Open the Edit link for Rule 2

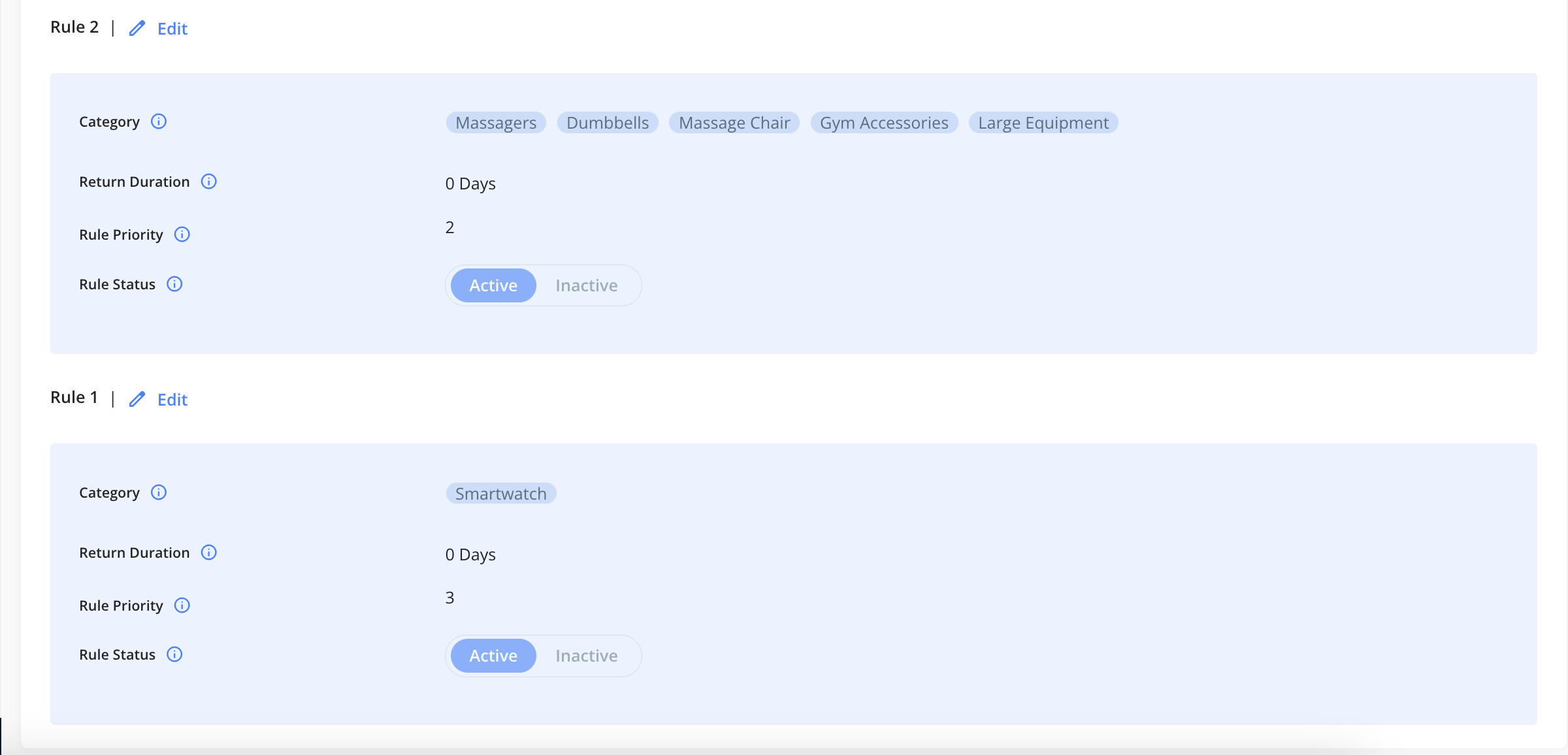pos(172,29)
